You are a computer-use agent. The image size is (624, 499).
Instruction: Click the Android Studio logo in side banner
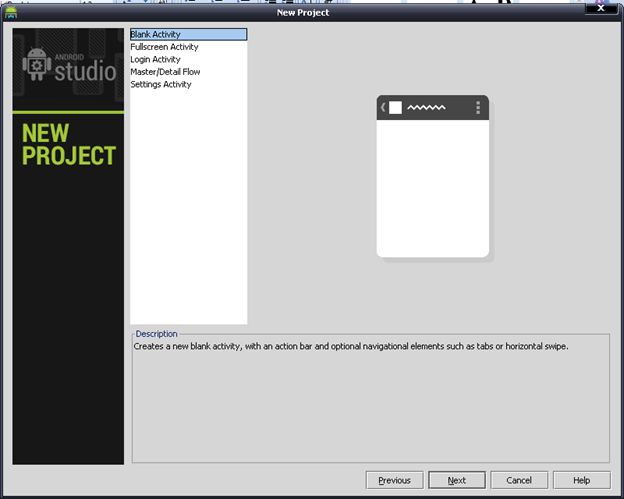pyautogui.click(x=69, y=66)
